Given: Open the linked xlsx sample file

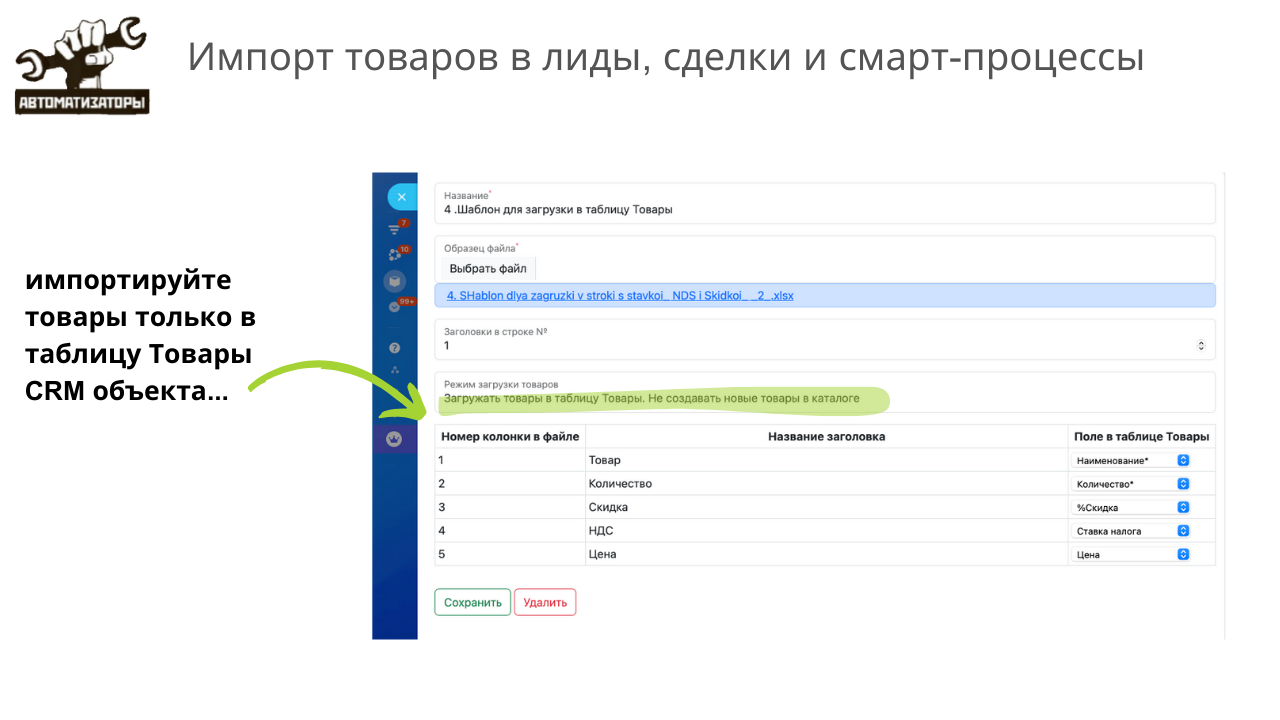Looking at the screenshot, I should pos(620,296).
